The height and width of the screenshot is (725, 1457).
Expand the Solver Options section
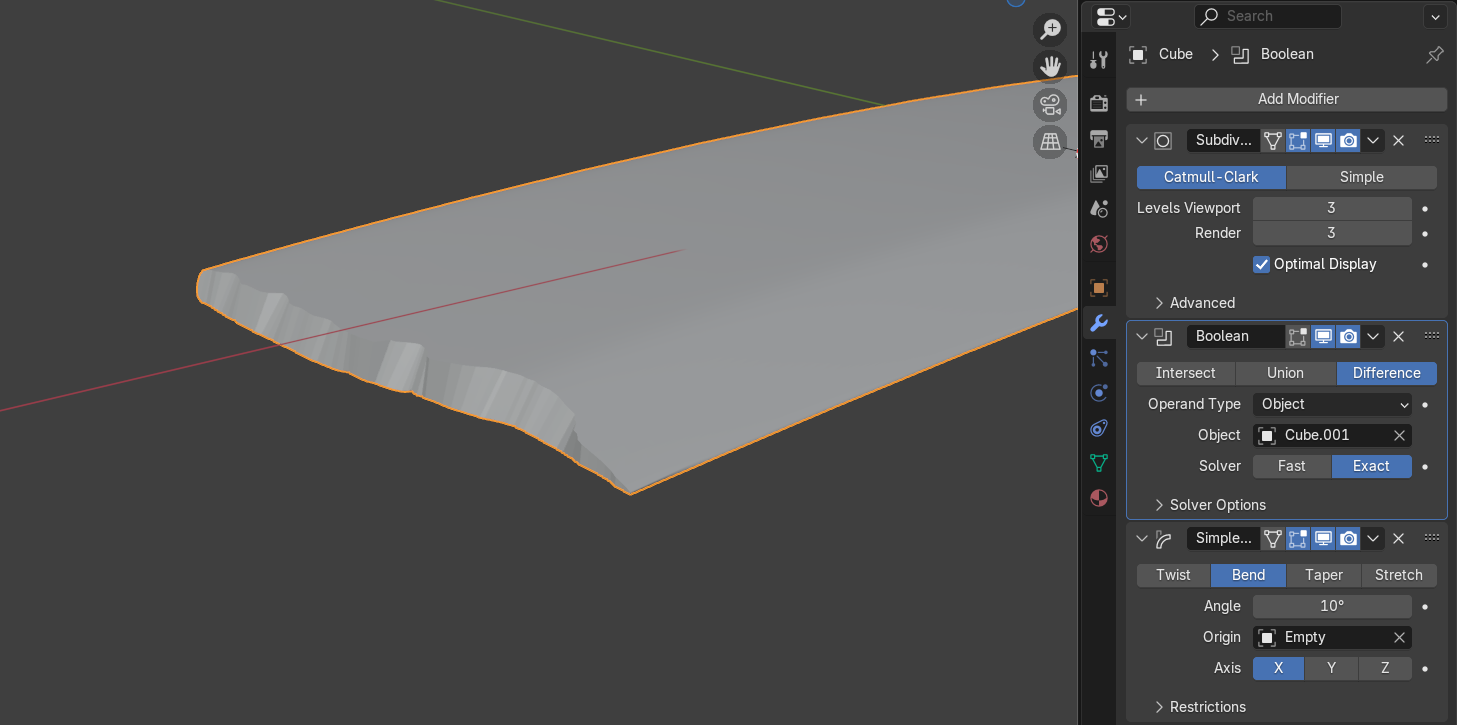coord(1217,505)
